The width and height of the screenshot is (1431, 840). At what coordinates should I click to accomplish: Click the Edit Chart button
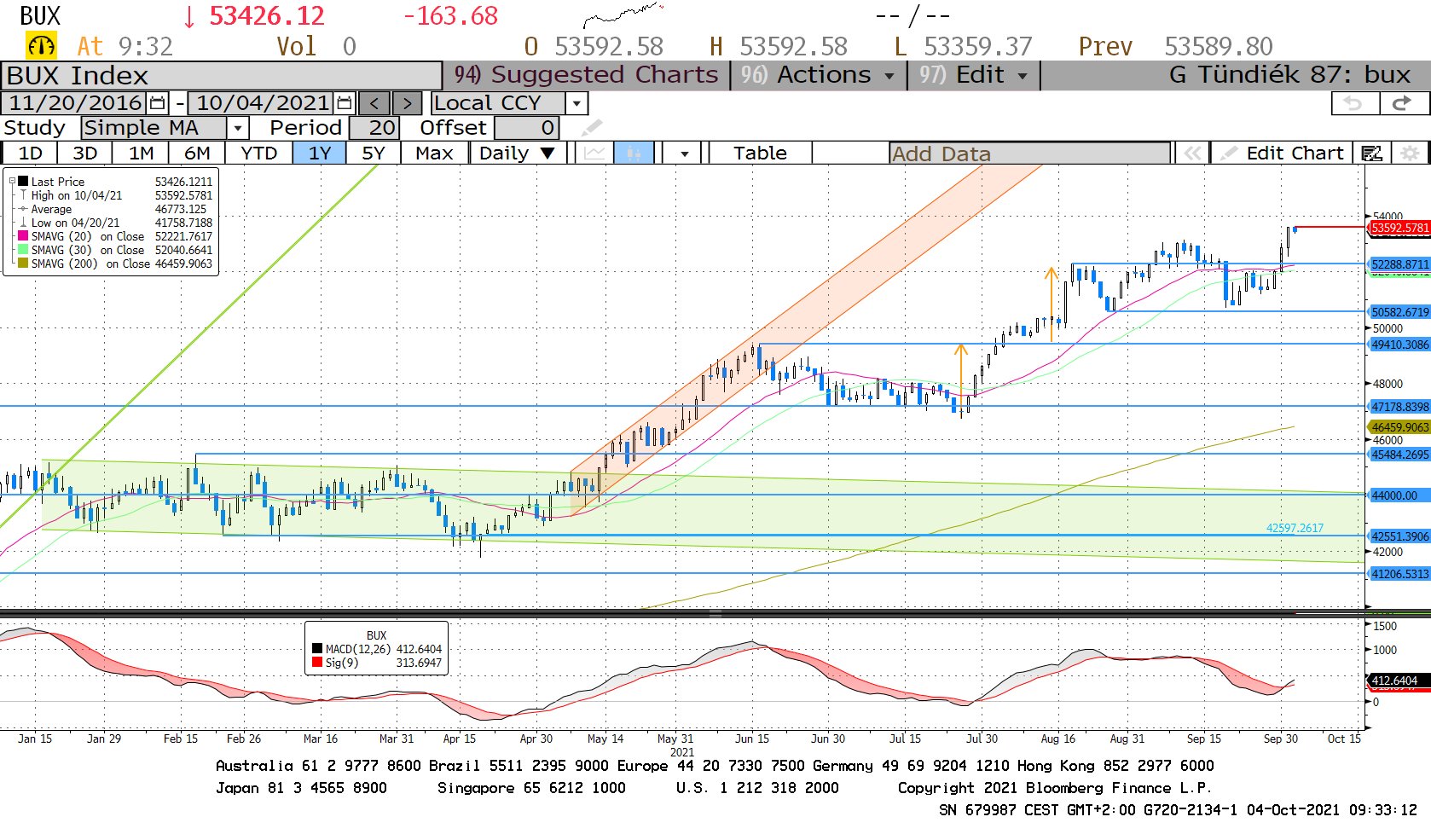(x=1283, y=154)
